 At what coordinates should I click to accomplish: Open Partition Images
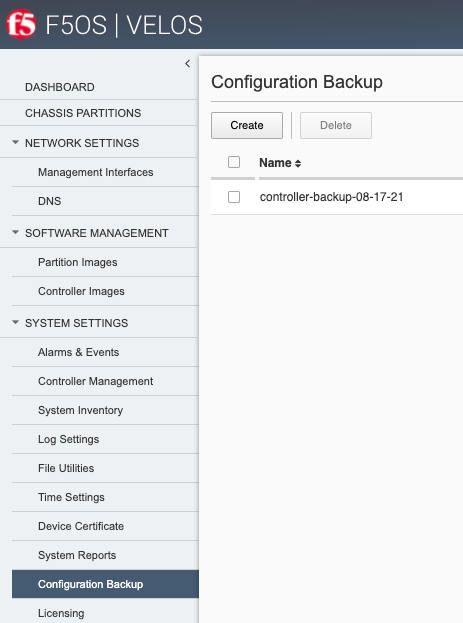tap(77, 262)
